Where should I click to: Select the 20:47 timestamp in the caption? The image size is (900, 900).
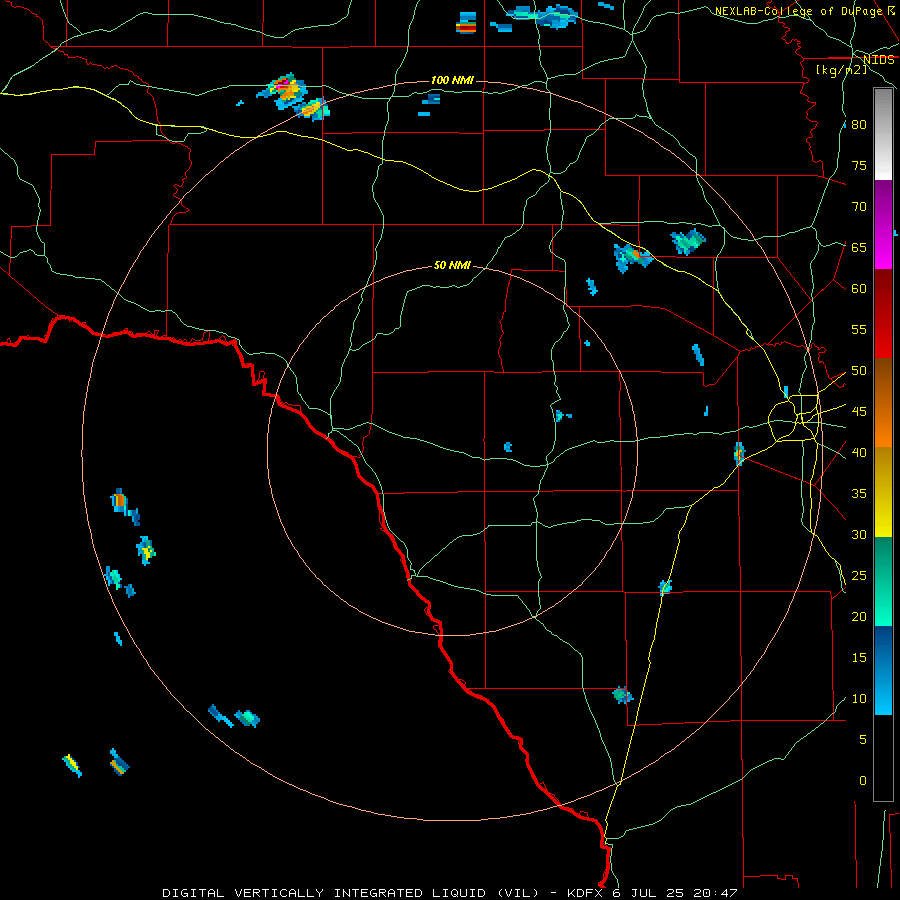714,893
